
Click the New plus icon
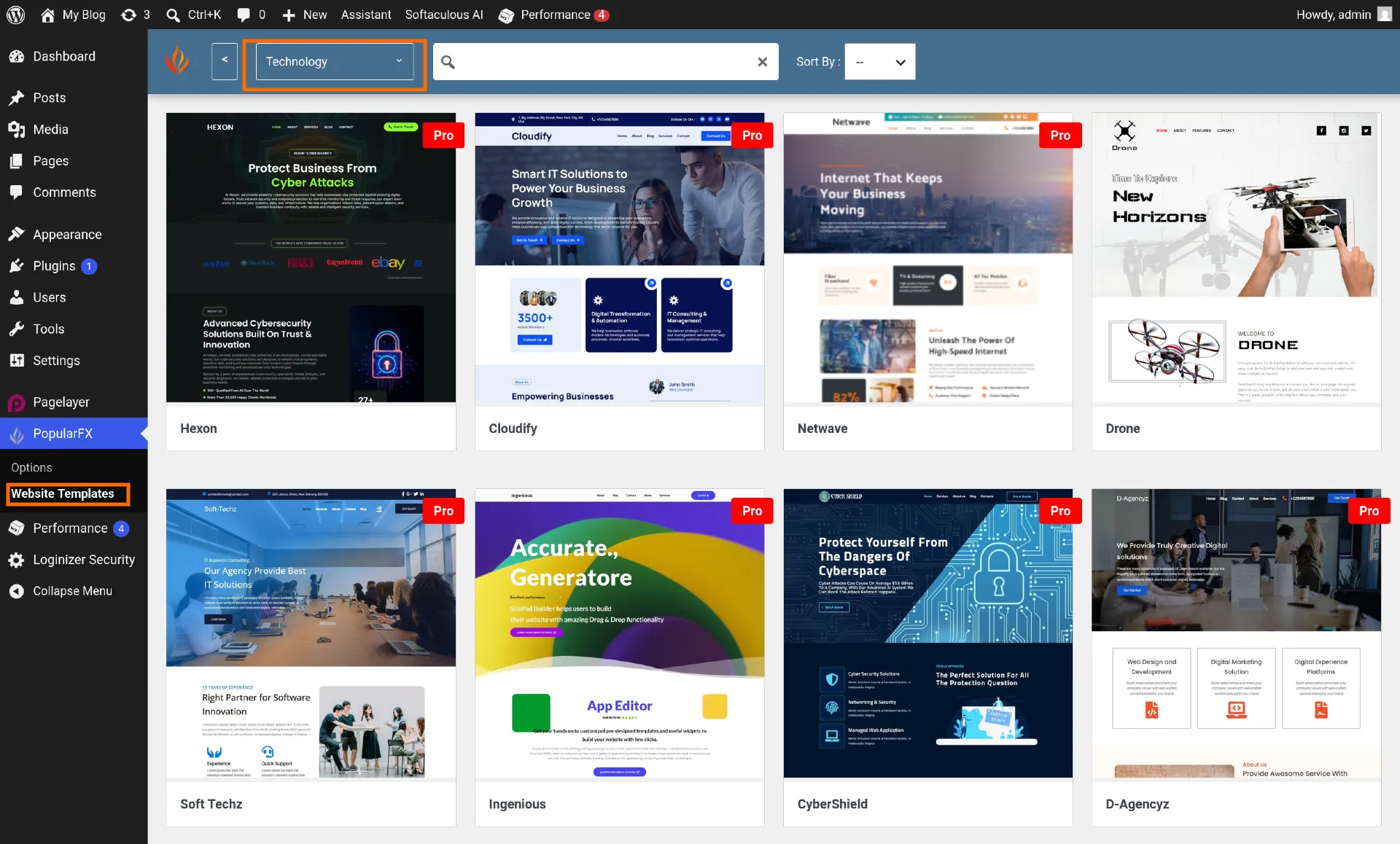(x=289, y=15)
